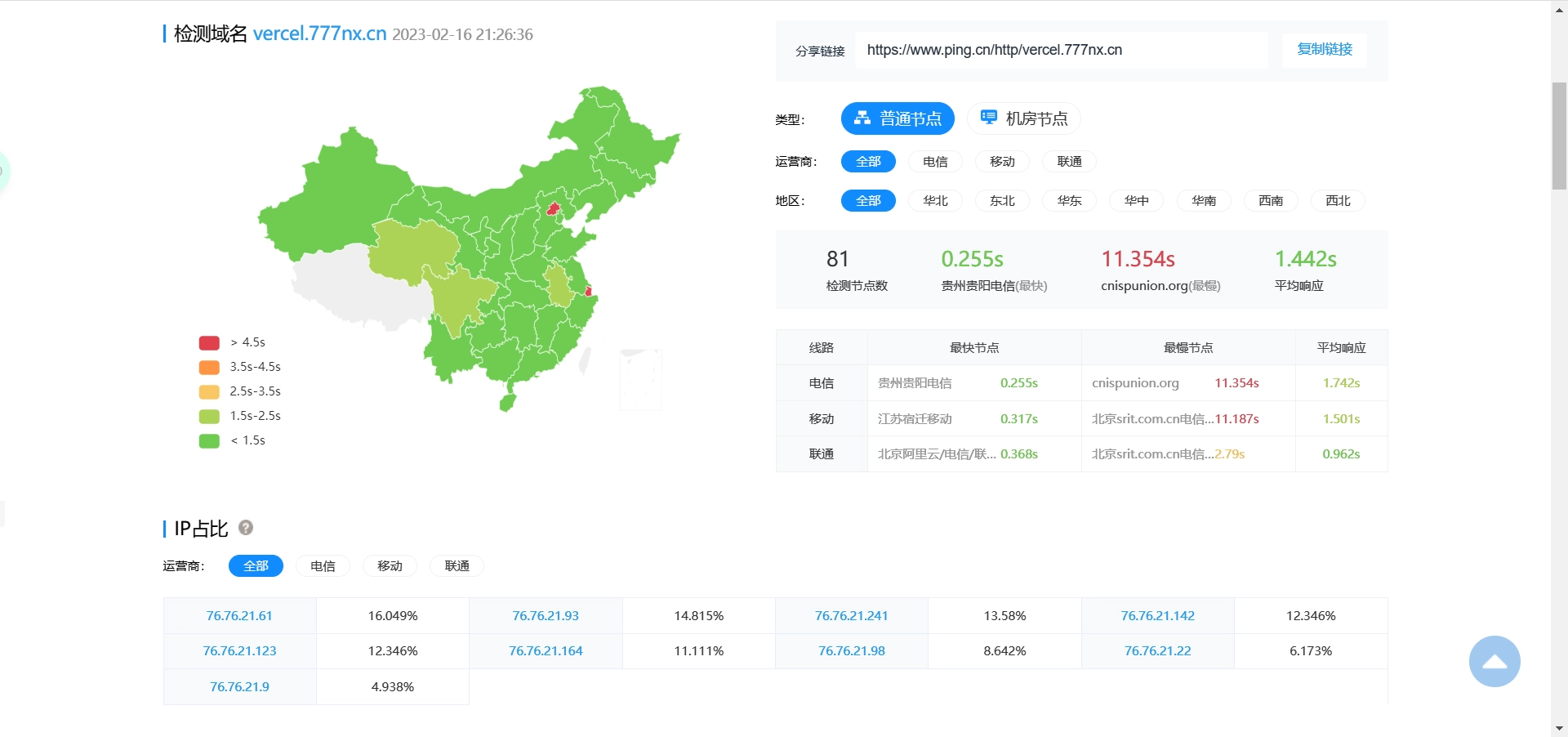The width and height of the screenshot is (1568, 737).
Task: Select 东北 region filter
Action: click(1002, 201)
